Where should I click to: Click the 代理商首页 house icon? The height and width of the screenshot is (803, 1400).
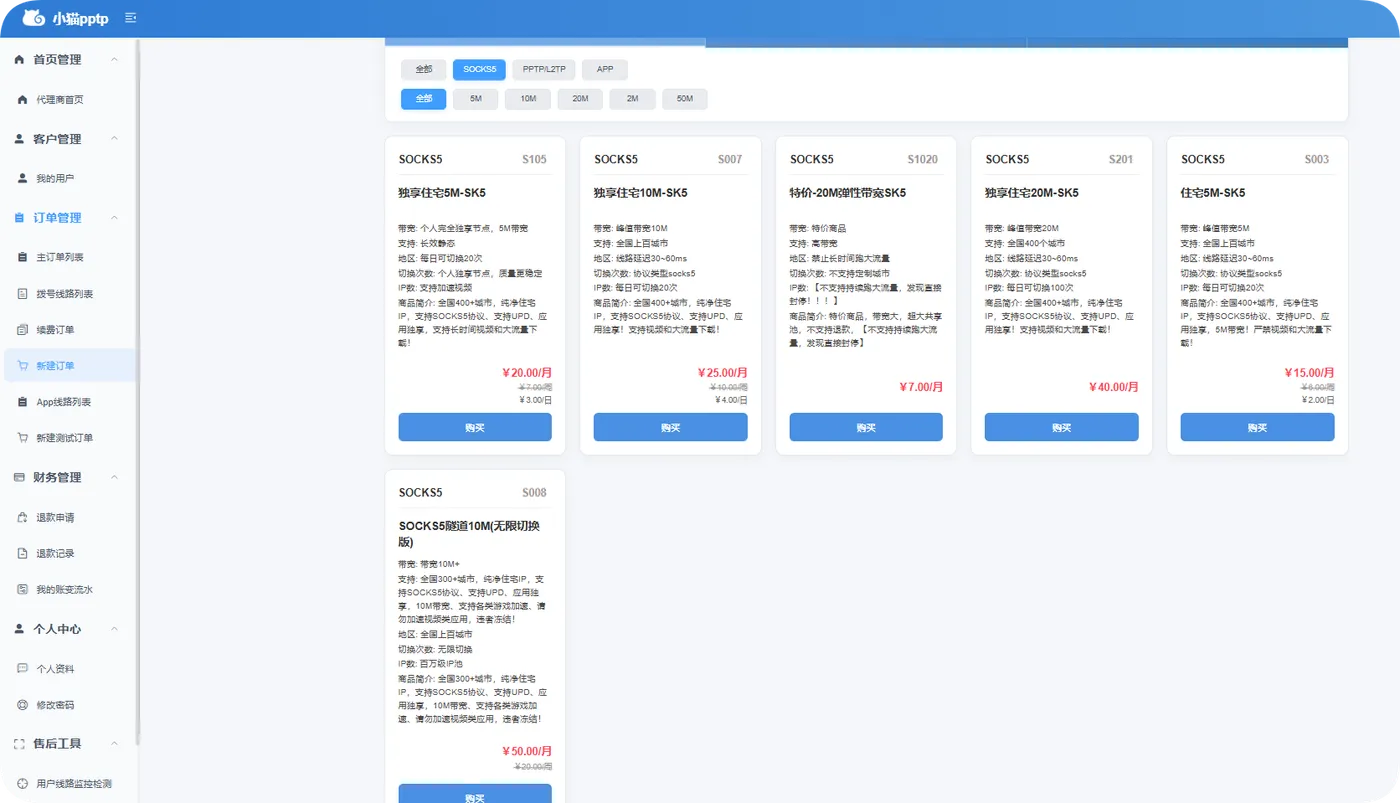(23, 99)
